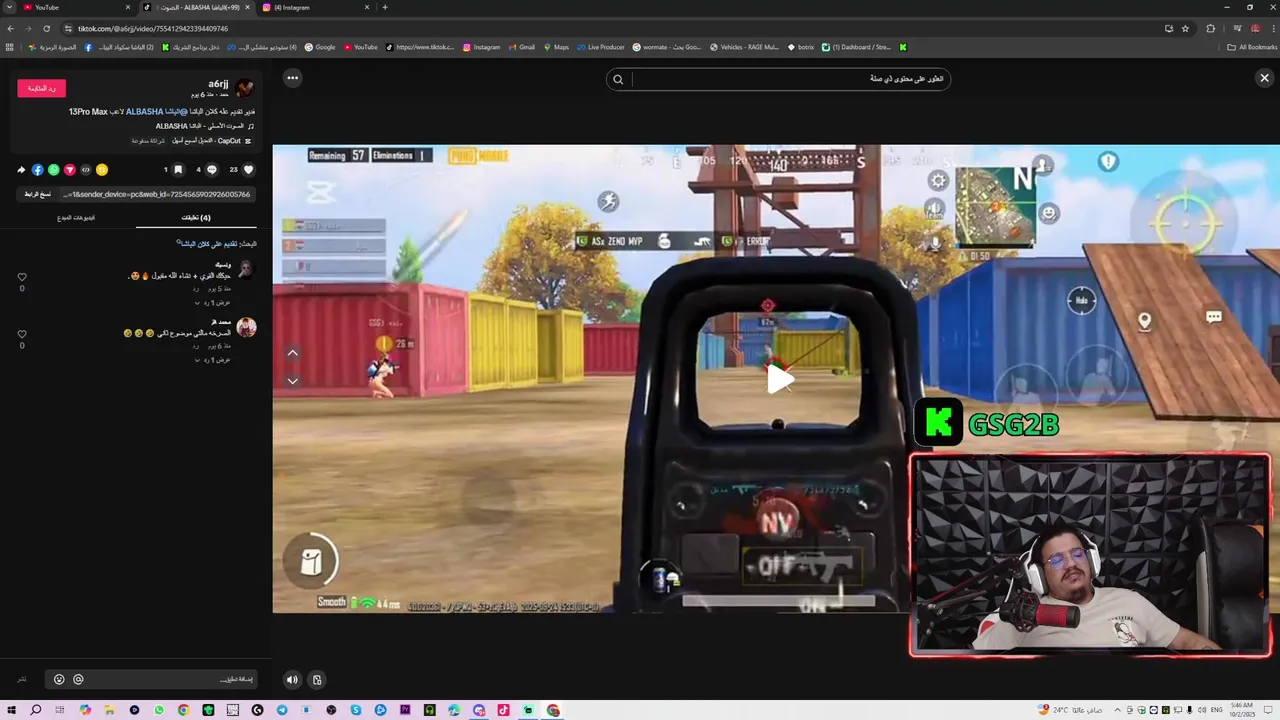The image size is (1280, 720).
Task: Go to previous video with up chevron
Action: click(292, 353)
